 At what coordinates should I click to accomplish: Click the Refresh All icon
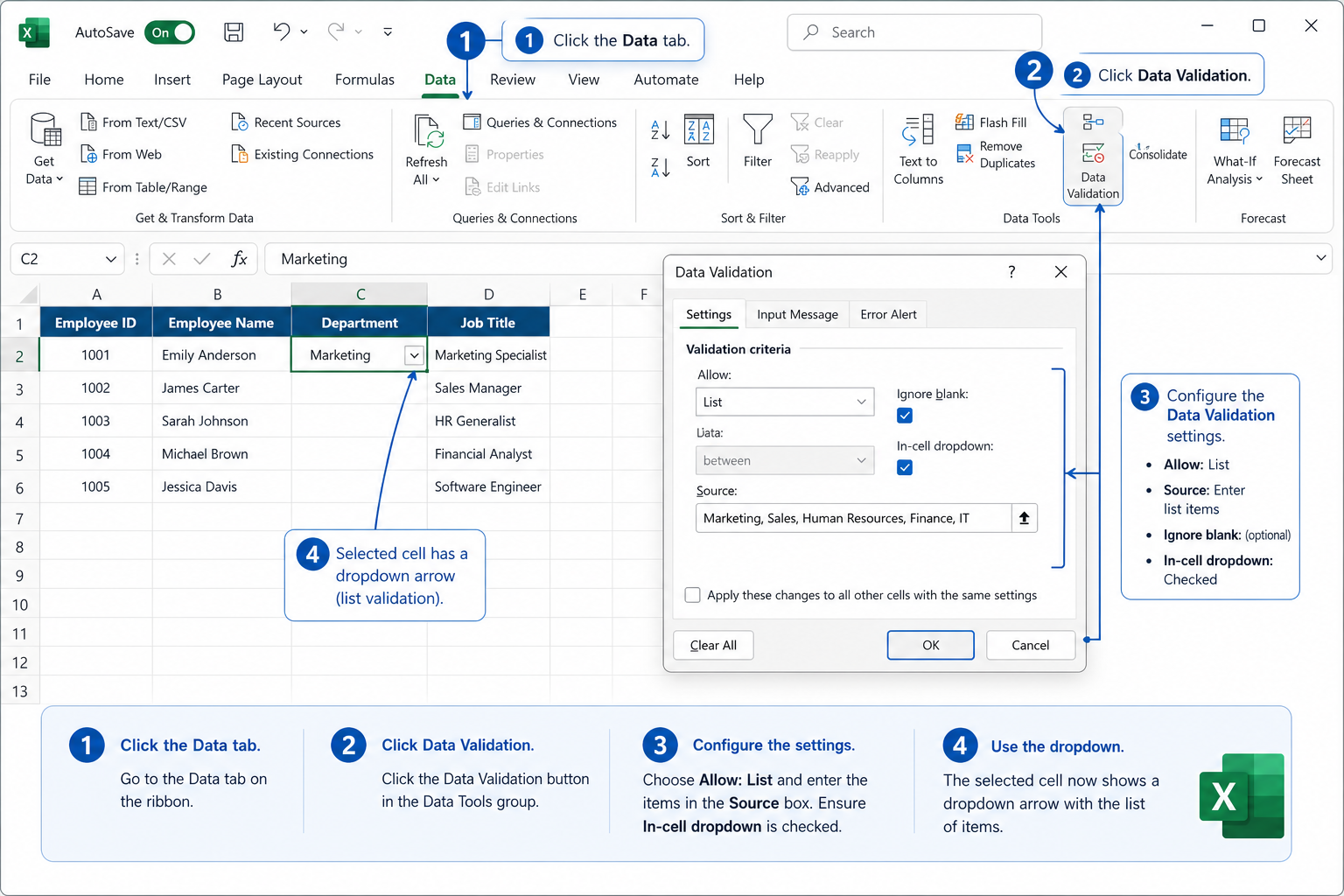click(x=428, y=131)
